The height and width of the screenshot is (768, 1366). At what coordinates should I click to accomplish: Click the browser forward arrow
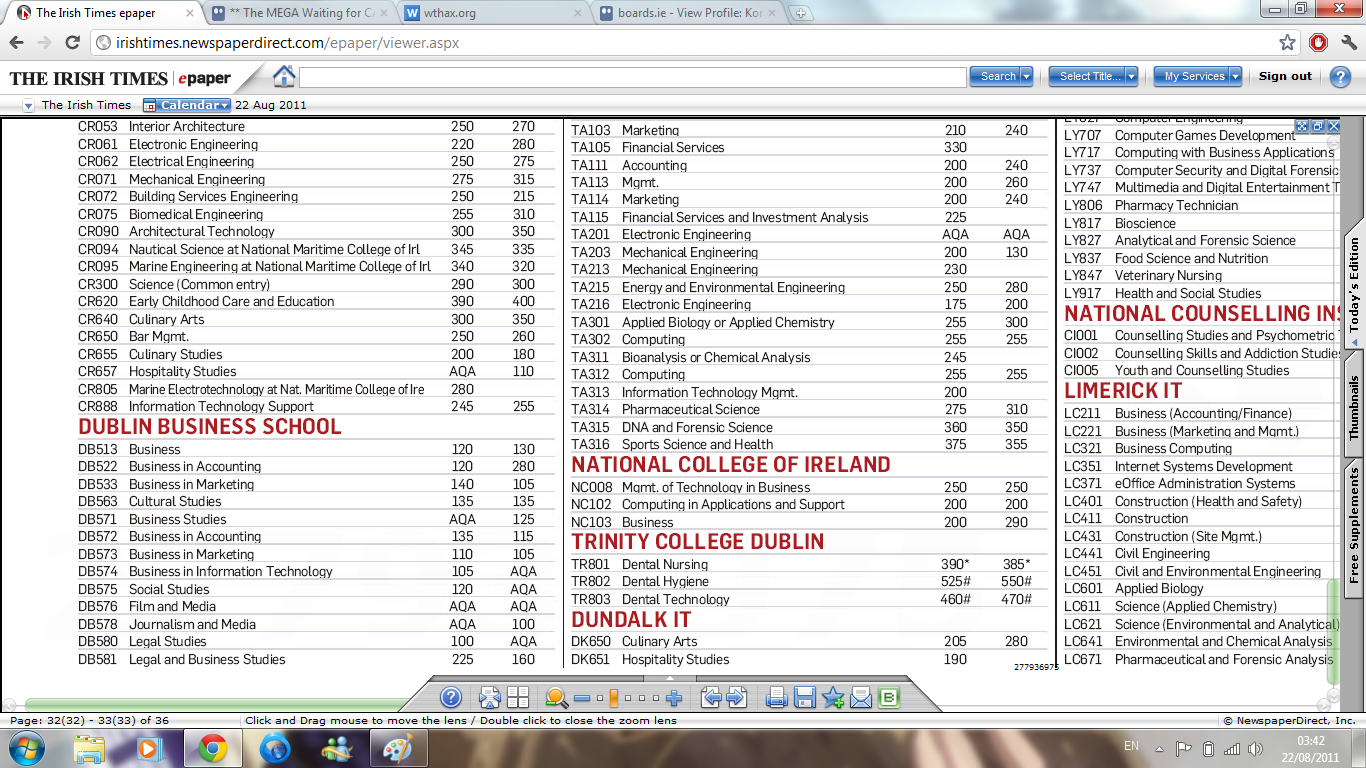click(x=44, y=43)
